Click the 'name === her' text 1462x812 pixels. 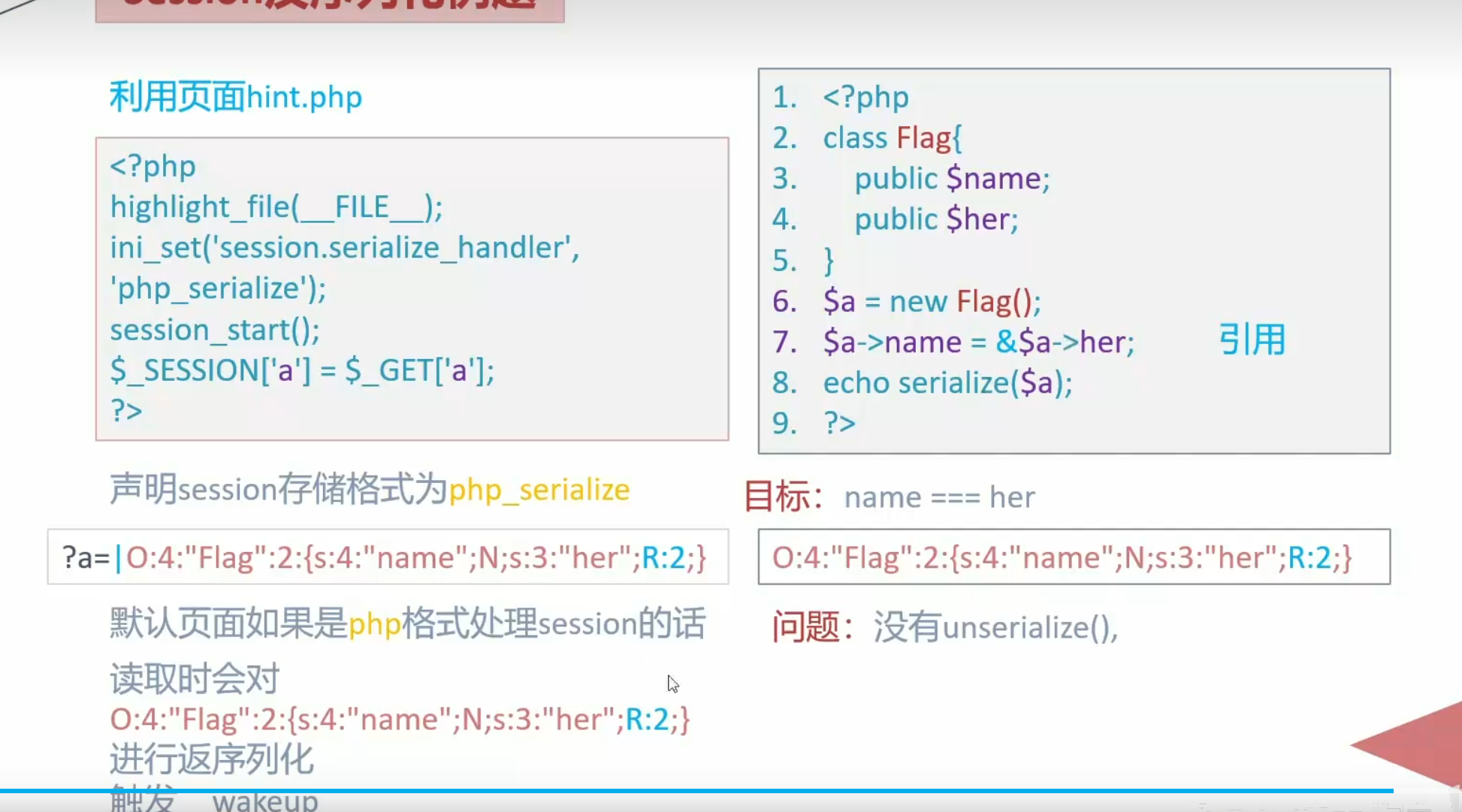coord(939,497)
